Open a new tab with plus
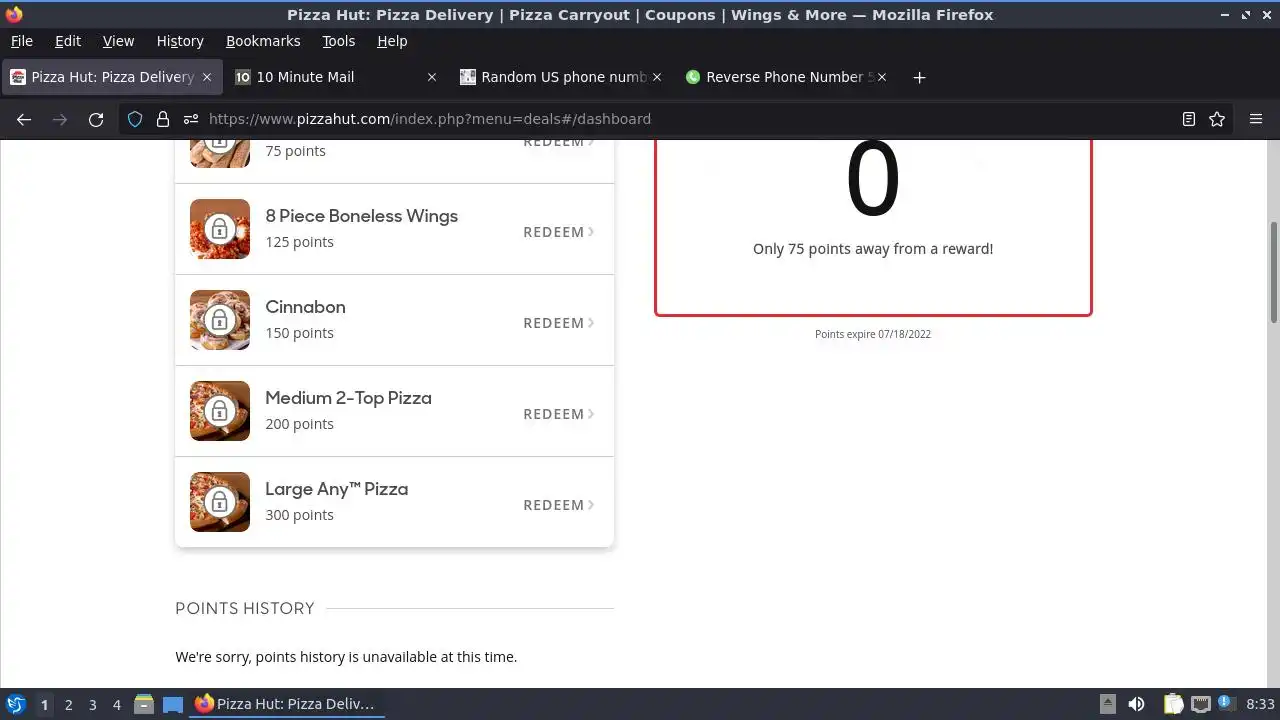The height and width of the screenshot is (720, 1280). pos(919,77)
